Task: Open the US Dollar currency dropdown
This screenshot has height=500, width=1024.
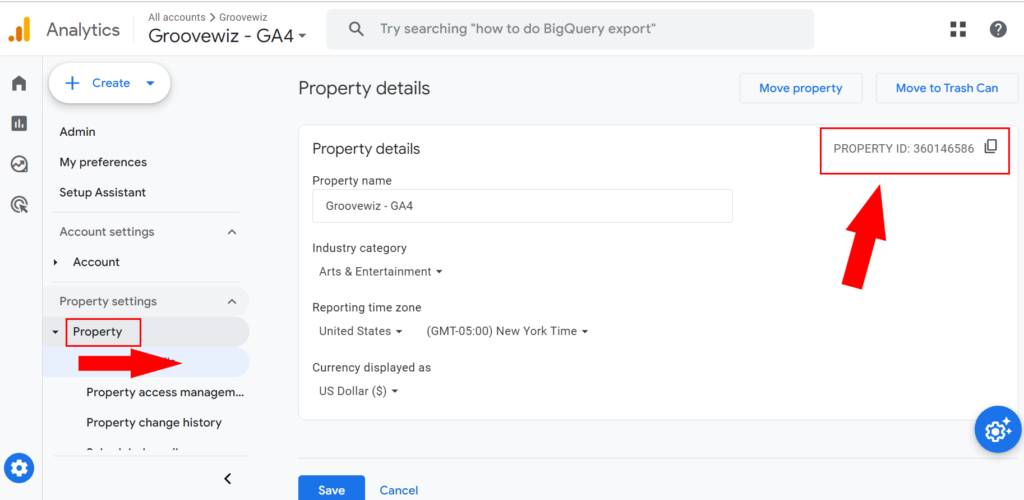Action: 359,392
